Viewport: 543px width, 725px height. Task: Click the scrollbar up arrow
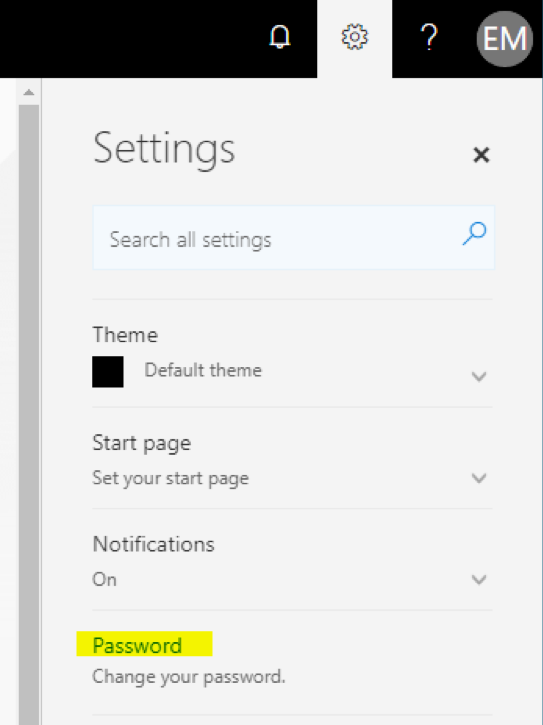click(x=29, y=92)
